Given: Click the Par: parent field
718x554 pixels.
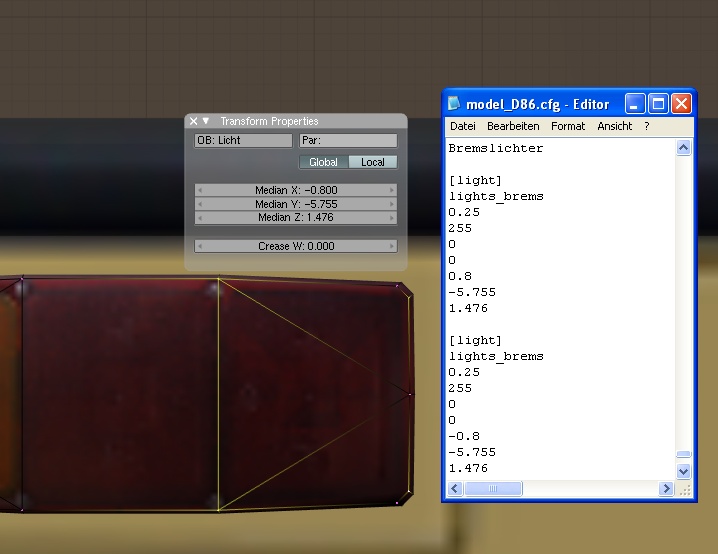Looking at the screenshot, I should coord(348,141).
